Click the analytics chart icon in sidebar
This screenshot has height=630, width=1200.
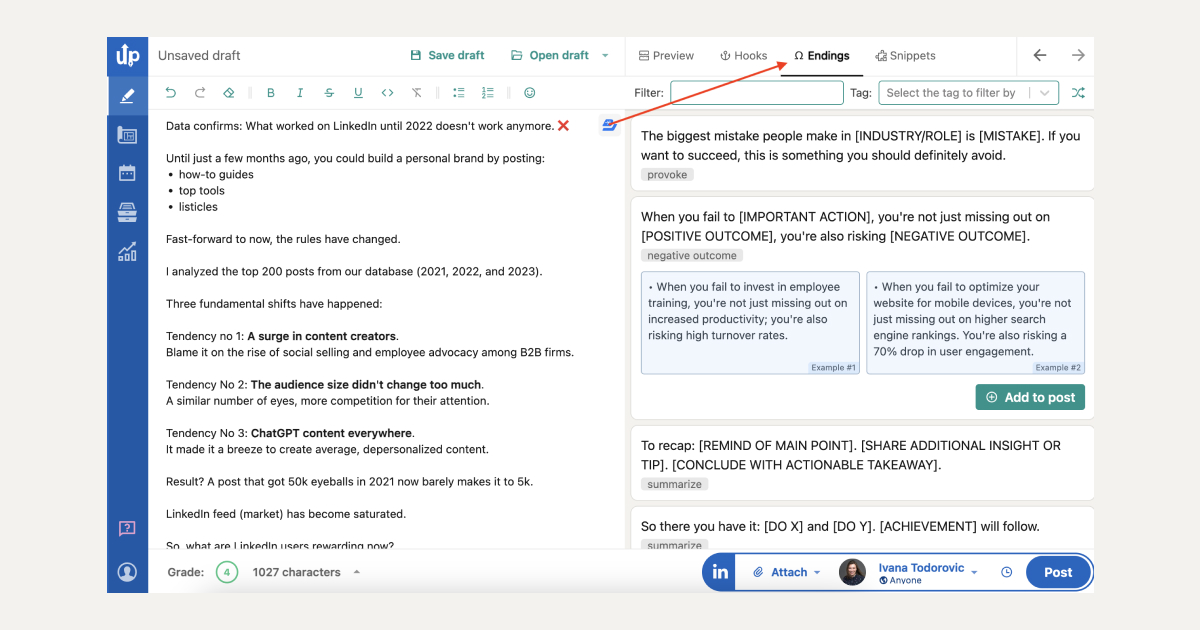[127, 252]
